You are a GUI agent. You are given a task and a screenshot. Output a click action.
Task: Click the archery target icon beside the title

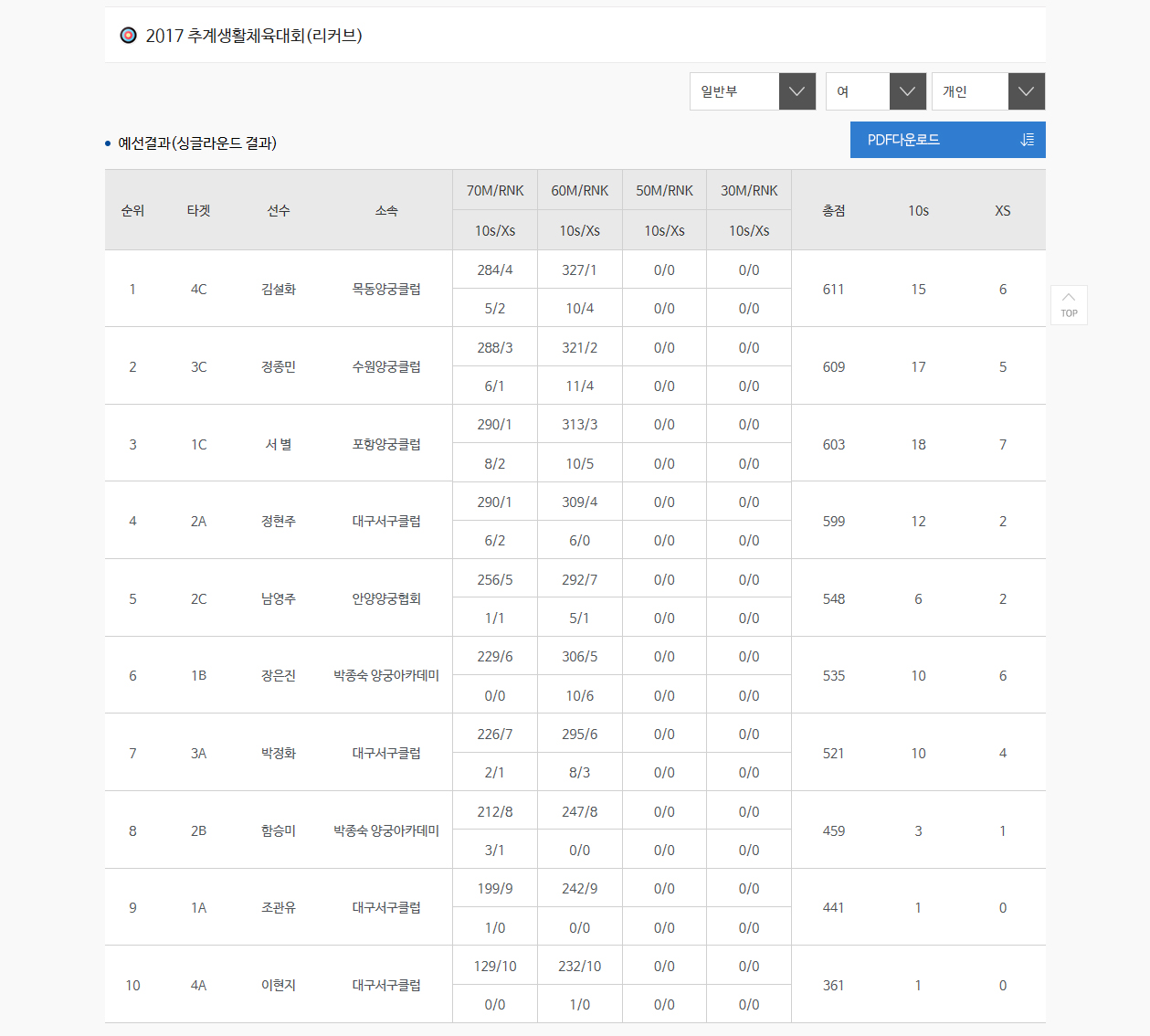(x=129, y=36)
